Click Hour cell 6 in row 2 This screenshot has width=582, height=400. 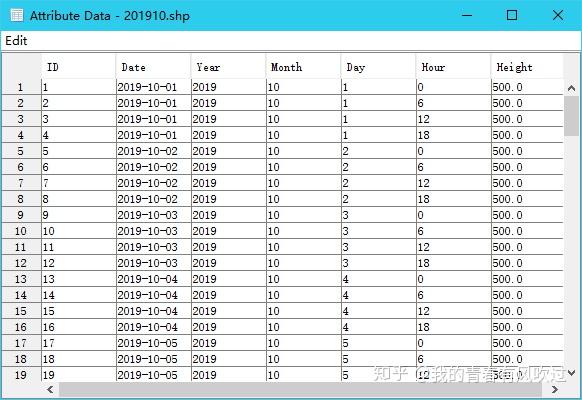click(x=454, y=103)
